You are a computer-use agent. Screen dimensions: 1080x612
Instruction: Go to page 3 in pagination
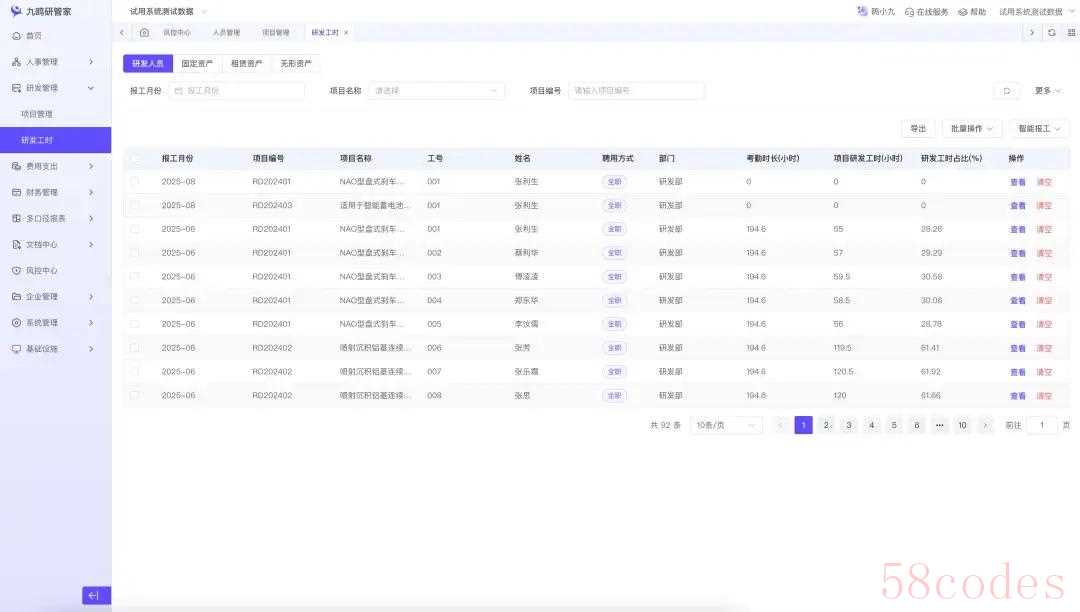849,425
